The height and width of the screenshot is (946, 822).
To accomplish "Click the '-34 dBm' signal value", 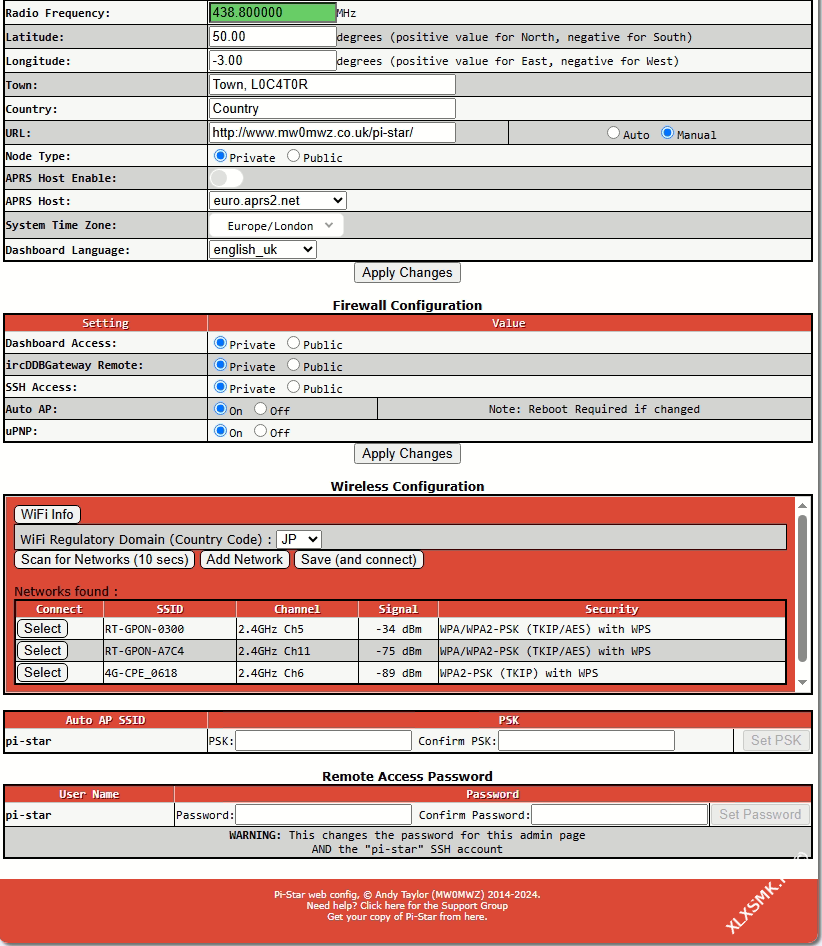I will click(398, 629).
